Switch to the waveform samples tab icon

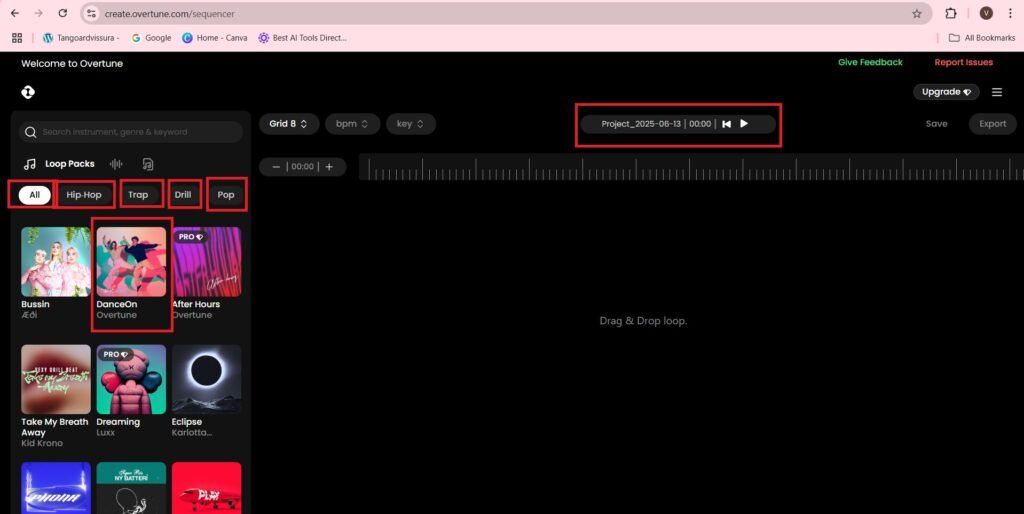pyautogui.click(x=116, y=164)
